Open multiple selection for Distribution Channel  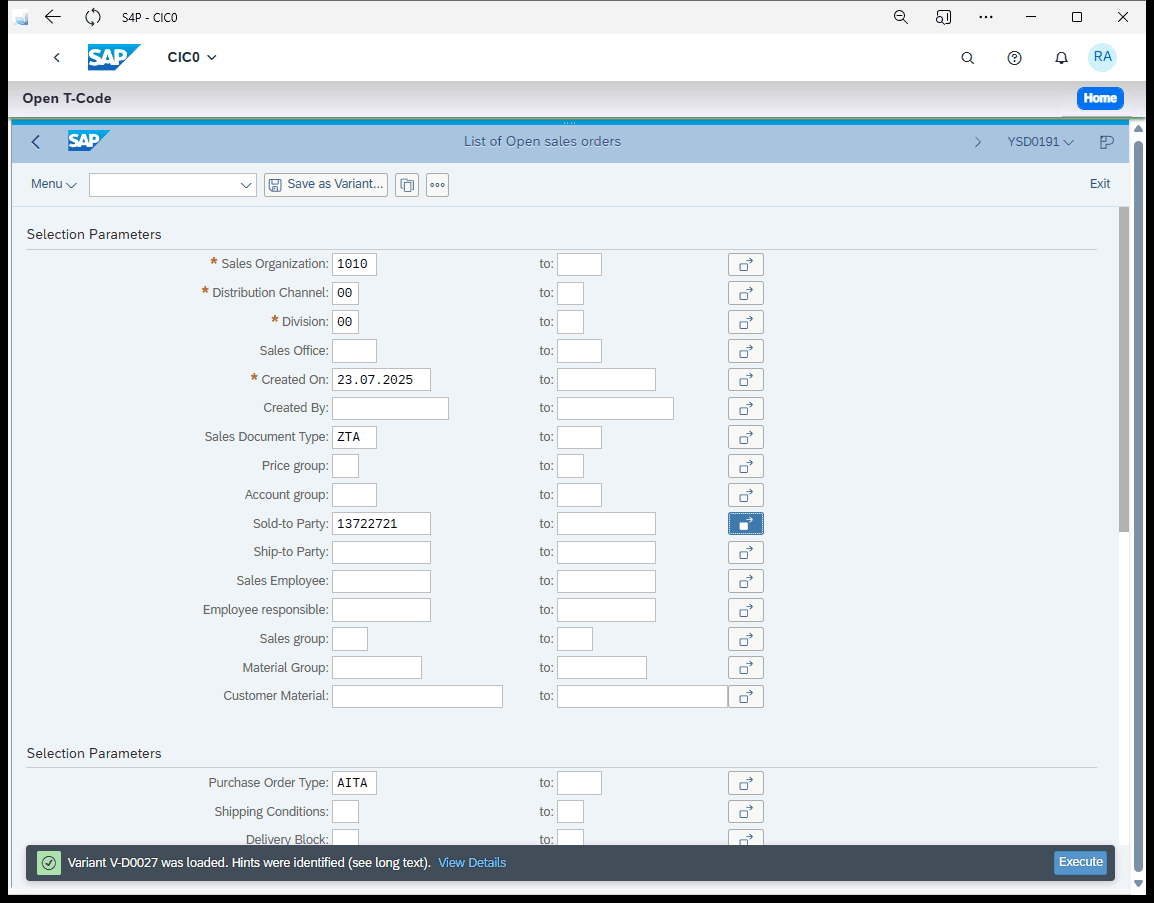point(746,294)
